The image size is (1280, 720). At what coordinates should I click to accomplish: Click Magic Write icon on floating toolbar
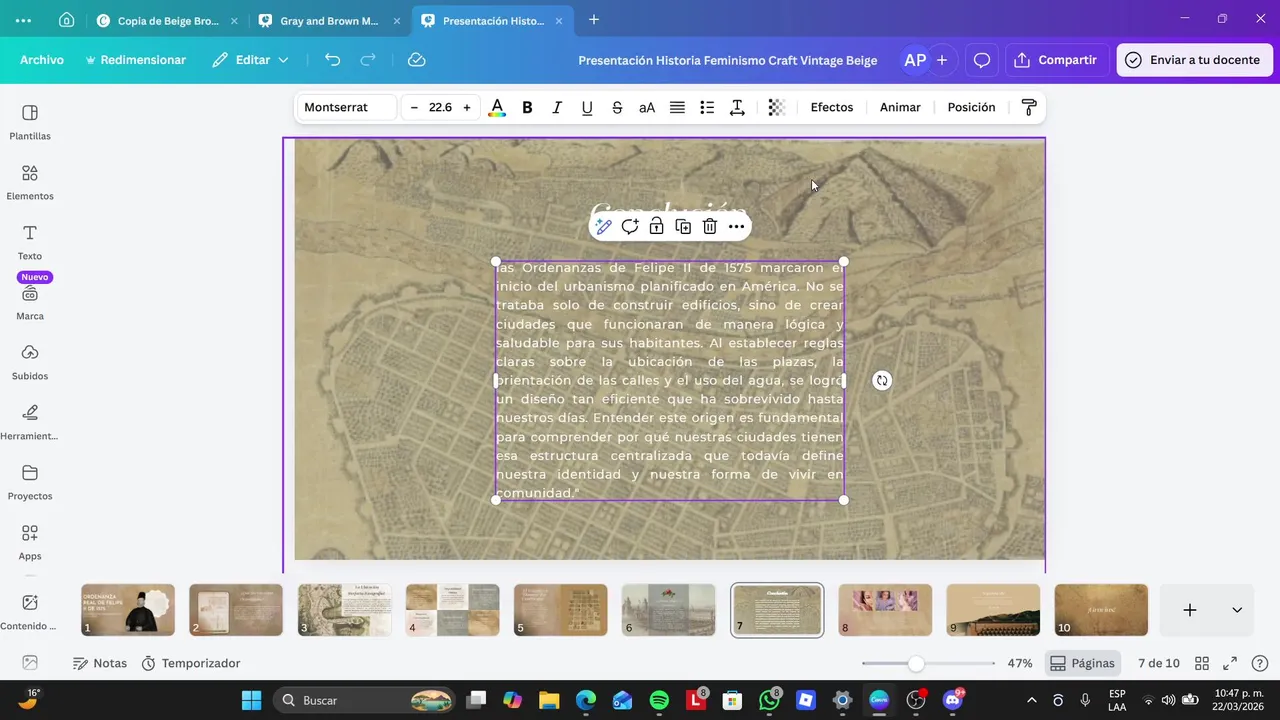point(603,227)
